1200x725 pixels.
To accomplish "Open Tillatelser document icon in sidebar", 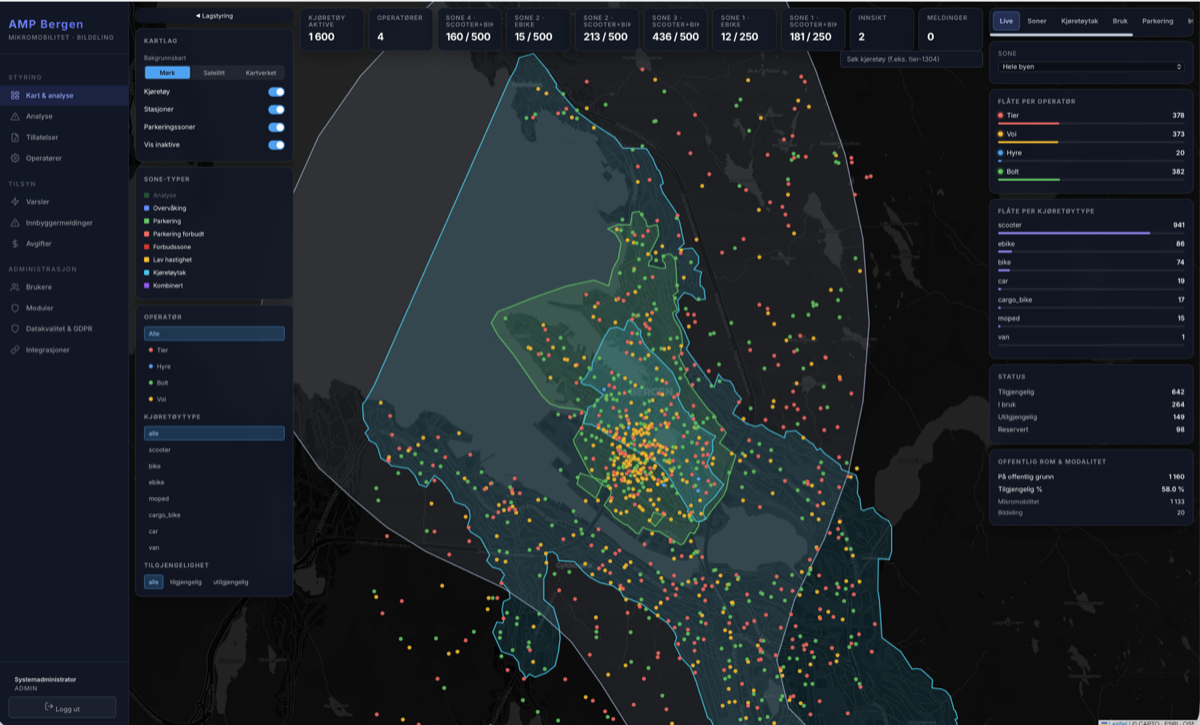I will pyautogui.click(x=15, y=137).
